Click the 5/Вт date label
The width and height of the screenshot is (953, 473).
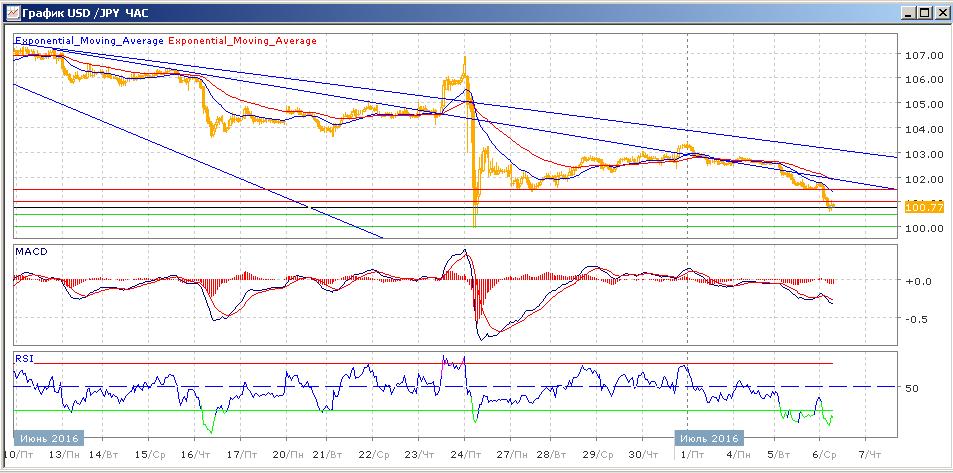(779, 455)
